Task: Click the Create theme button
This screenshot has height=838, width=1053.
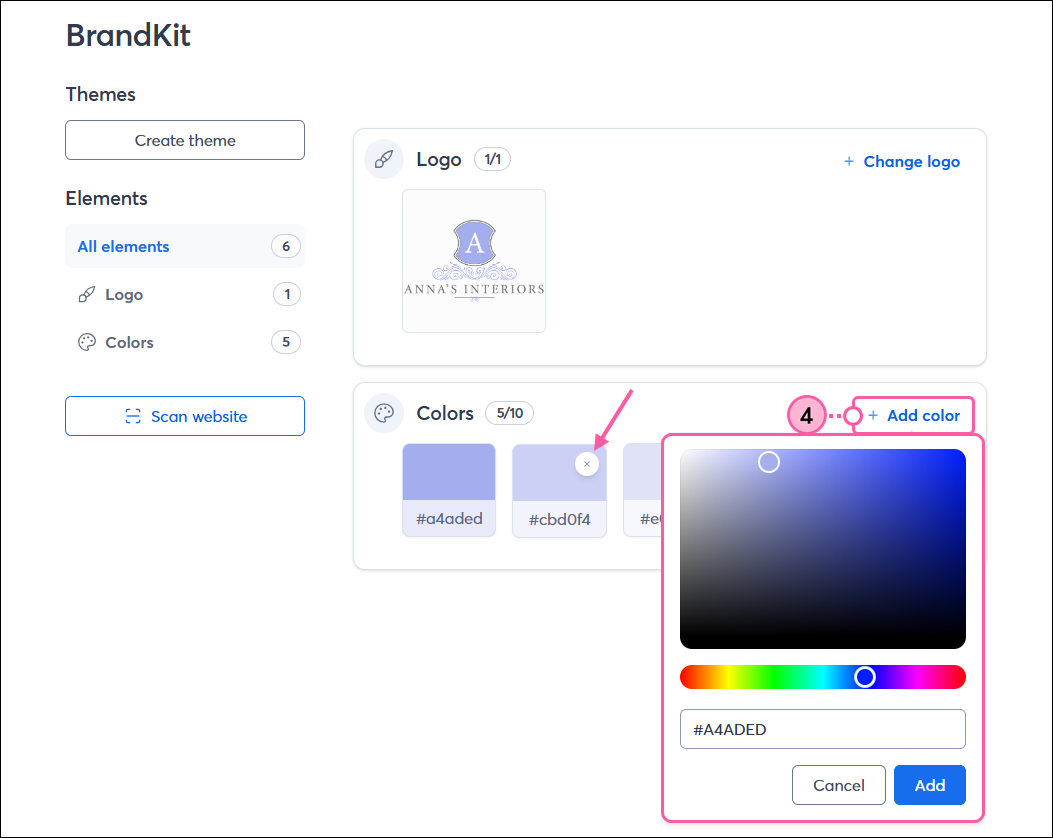Action: click(x=184, y=140)
